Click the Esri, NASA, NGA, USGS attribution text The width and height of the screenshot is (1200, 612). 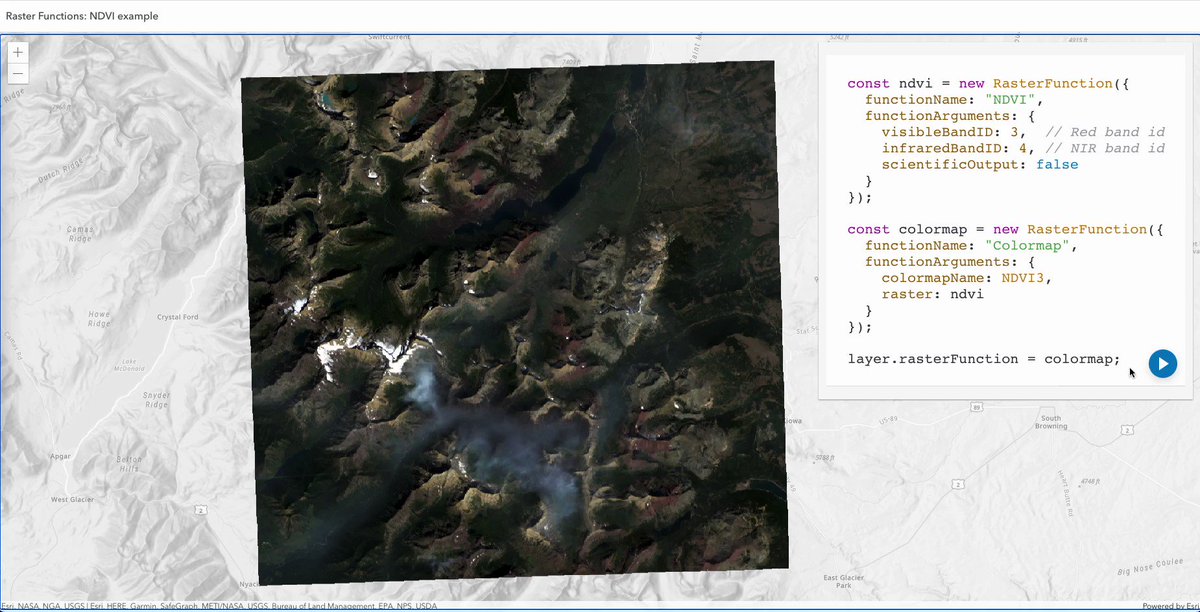coord(220,605)
